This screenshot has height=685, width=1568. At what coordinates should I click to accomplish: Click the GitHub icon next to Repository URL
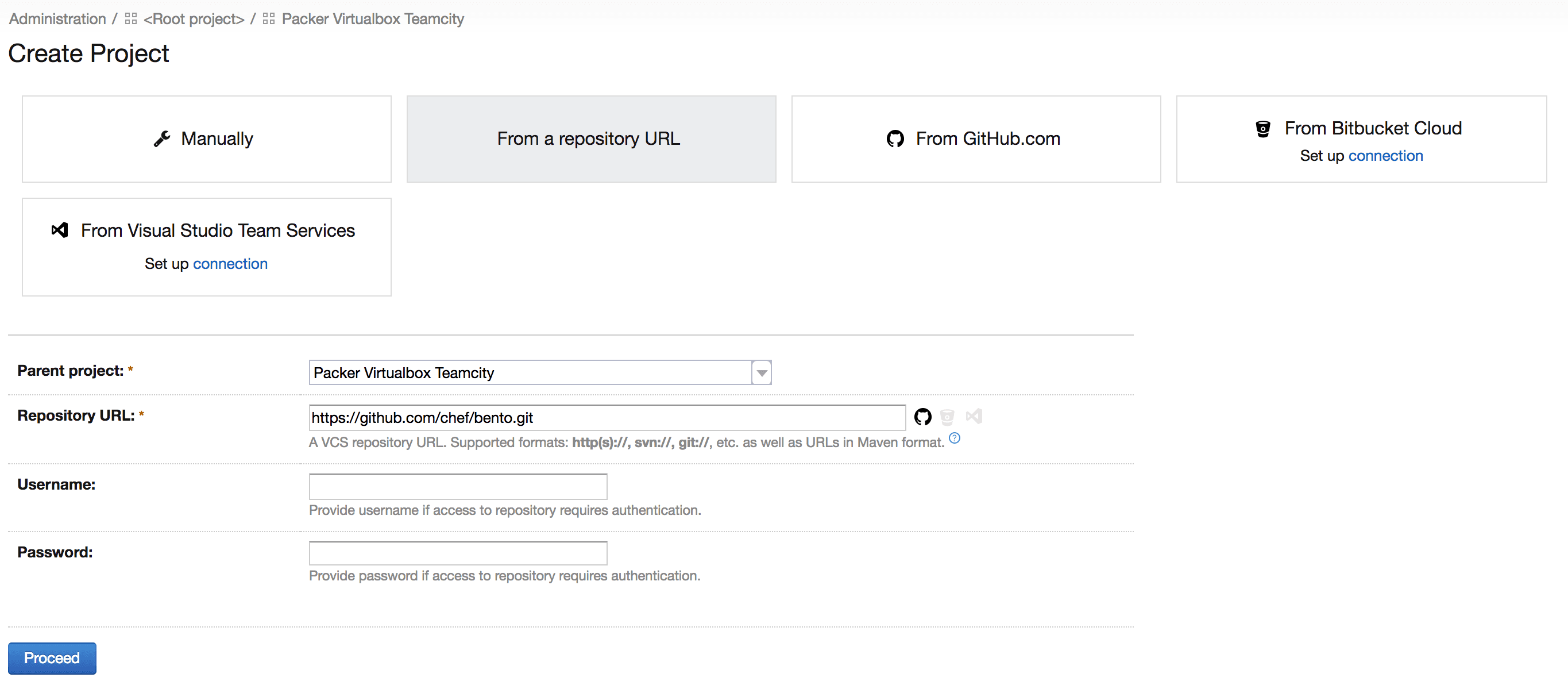click(922, 417)
